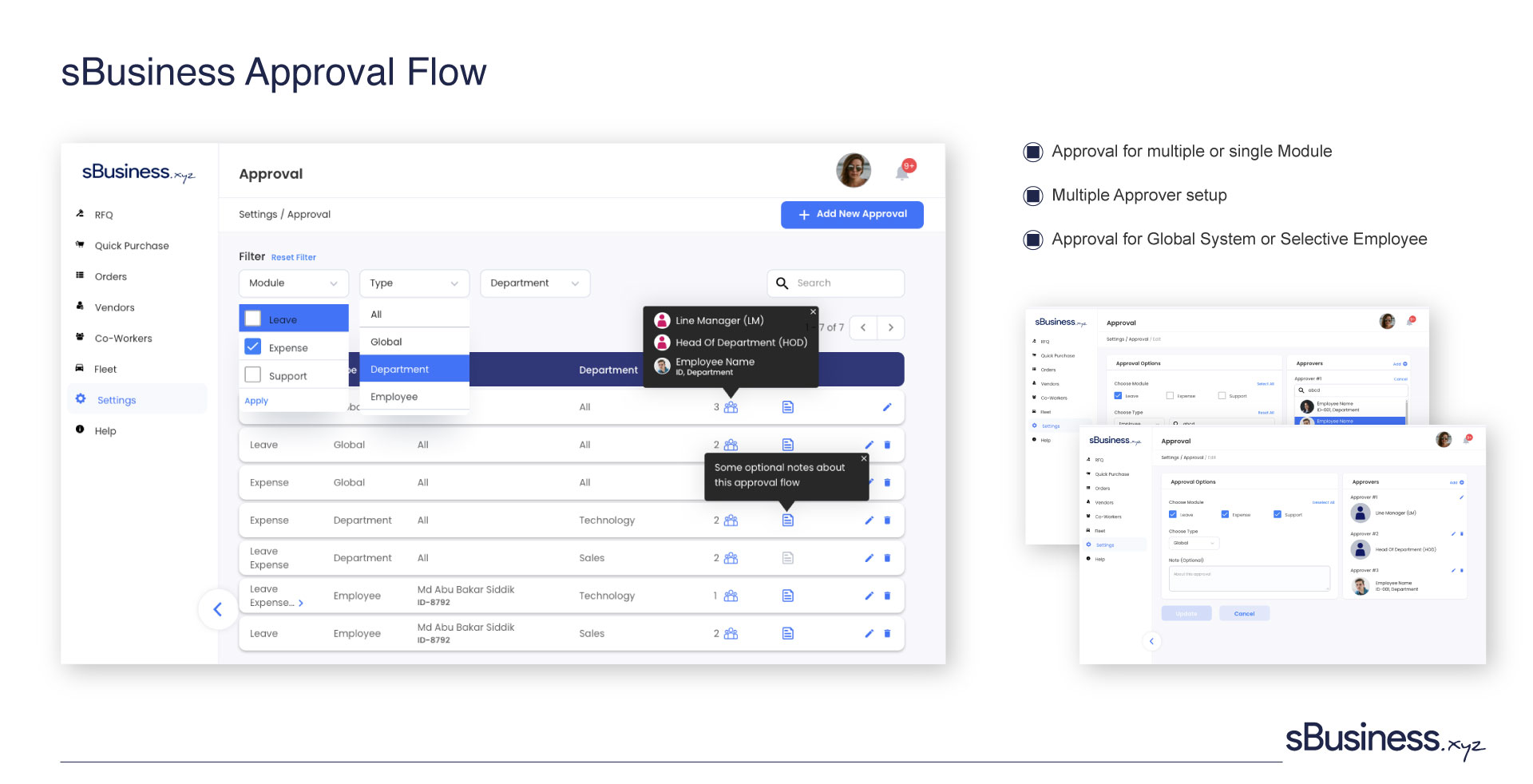
Task: Open the user profile avatar
Action: point(853,171)
